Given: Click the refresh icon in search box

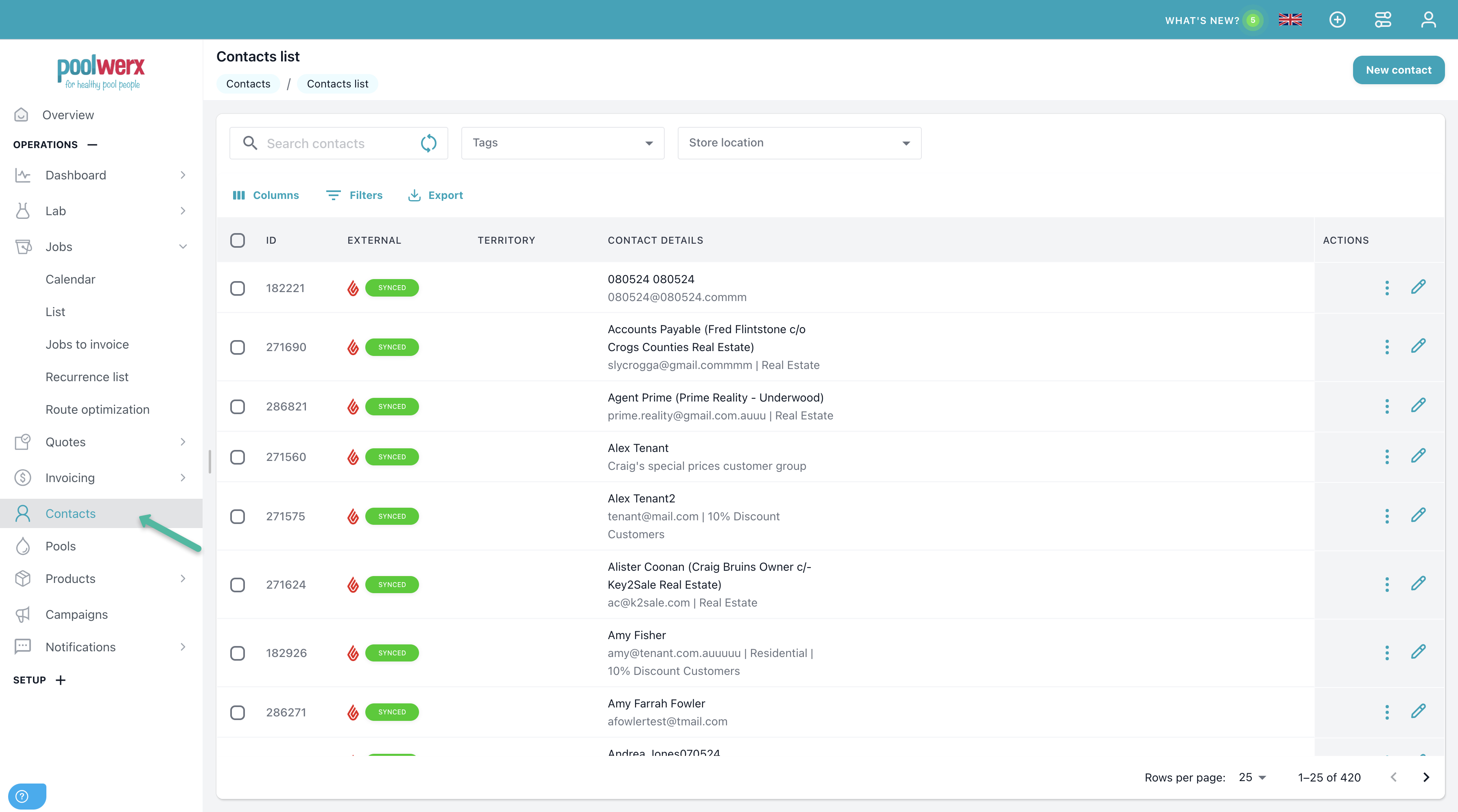Looking at the screenshot, I should (428, 143).
